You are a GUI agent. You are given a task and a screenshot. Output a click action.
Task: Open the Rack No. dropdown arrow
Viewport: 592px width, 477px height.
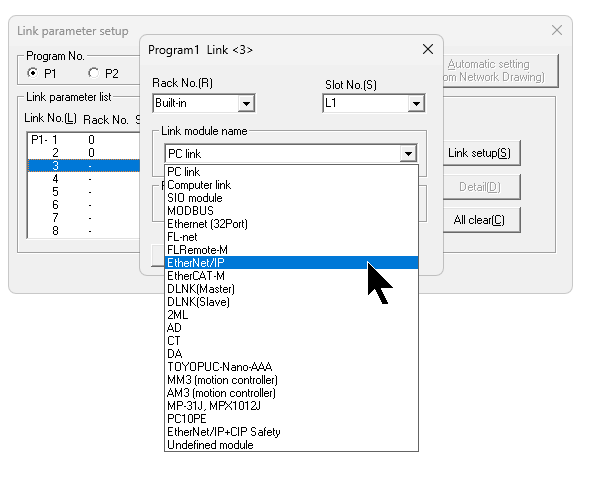pyautogui.click(x=246, y=103)
